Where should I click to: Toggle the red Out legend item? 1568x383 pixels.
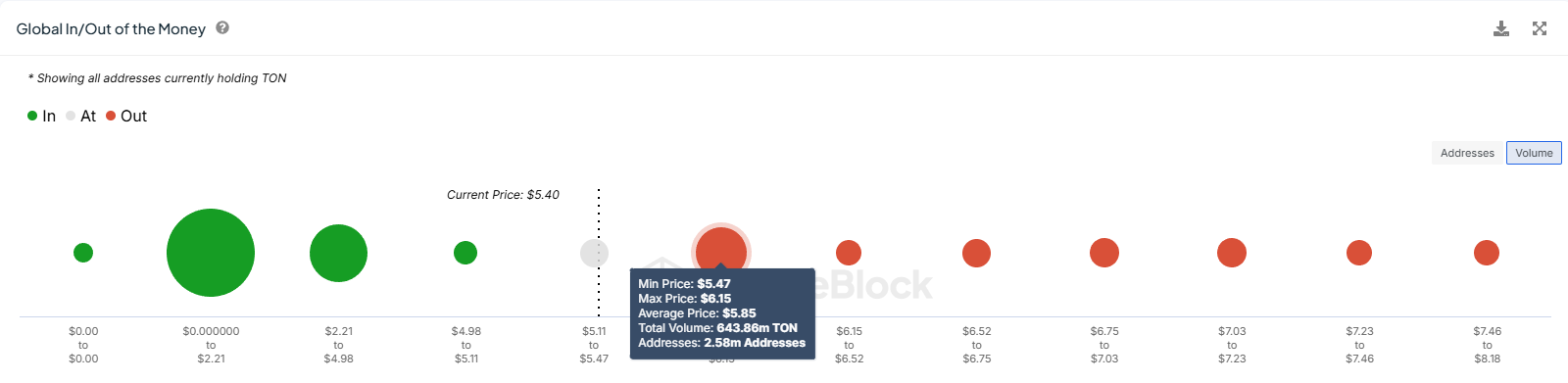126,116
